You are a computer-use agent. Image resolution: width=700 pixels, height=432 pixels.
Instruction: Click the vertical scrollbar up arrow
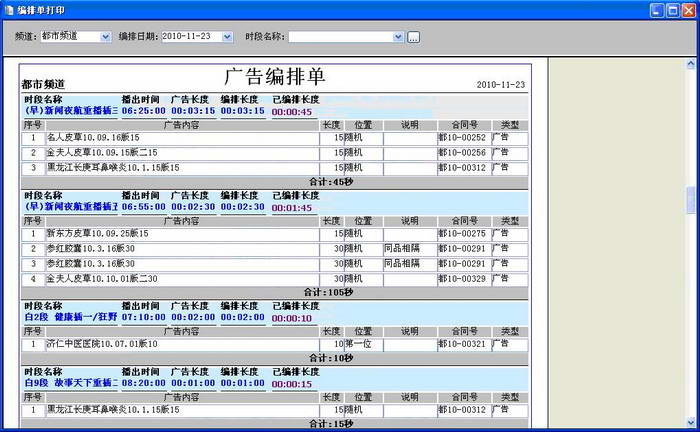[x=691, y=64]
